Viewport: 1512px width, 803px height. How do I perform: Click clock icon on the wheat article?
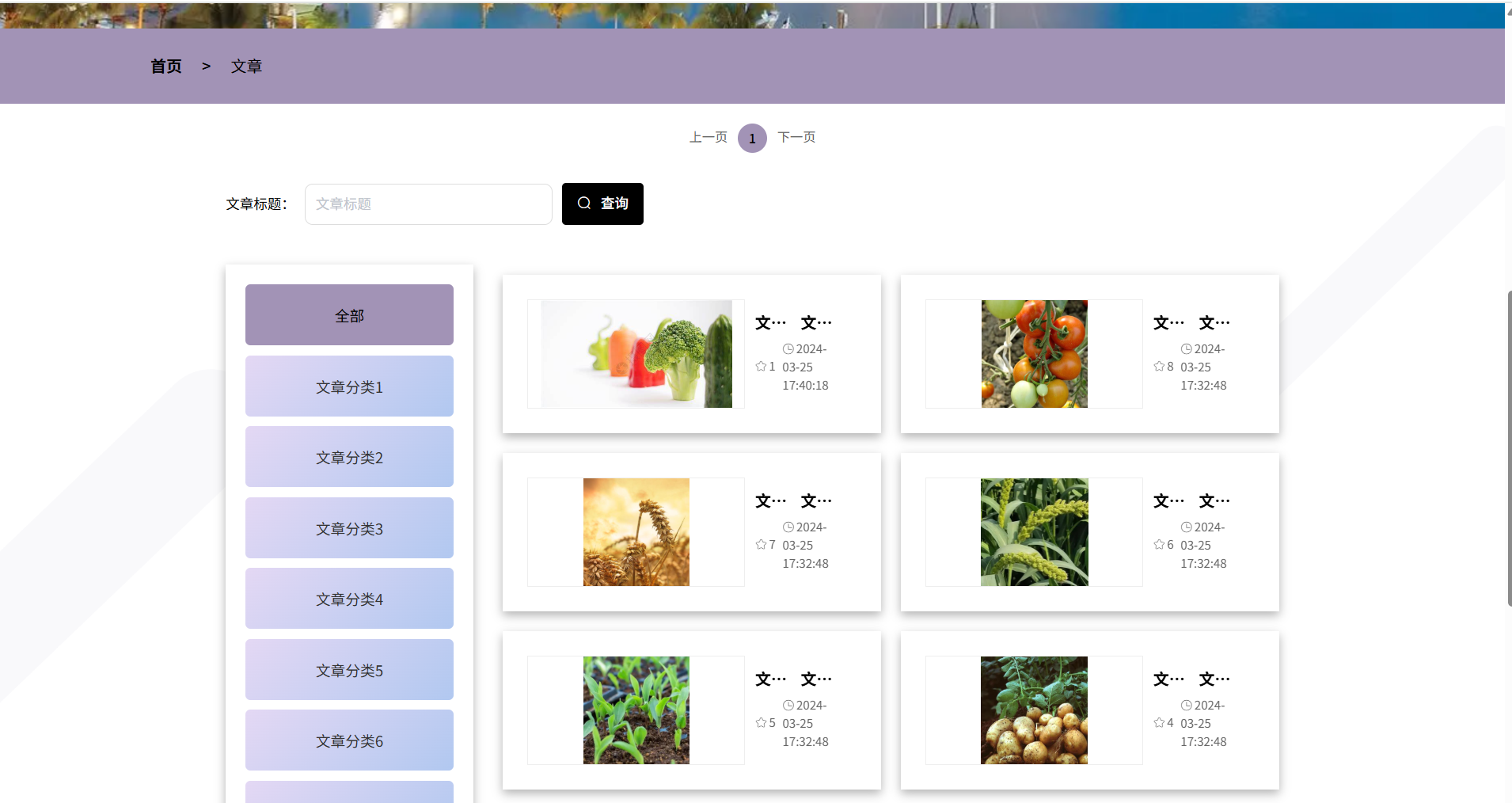click(788, 527)
